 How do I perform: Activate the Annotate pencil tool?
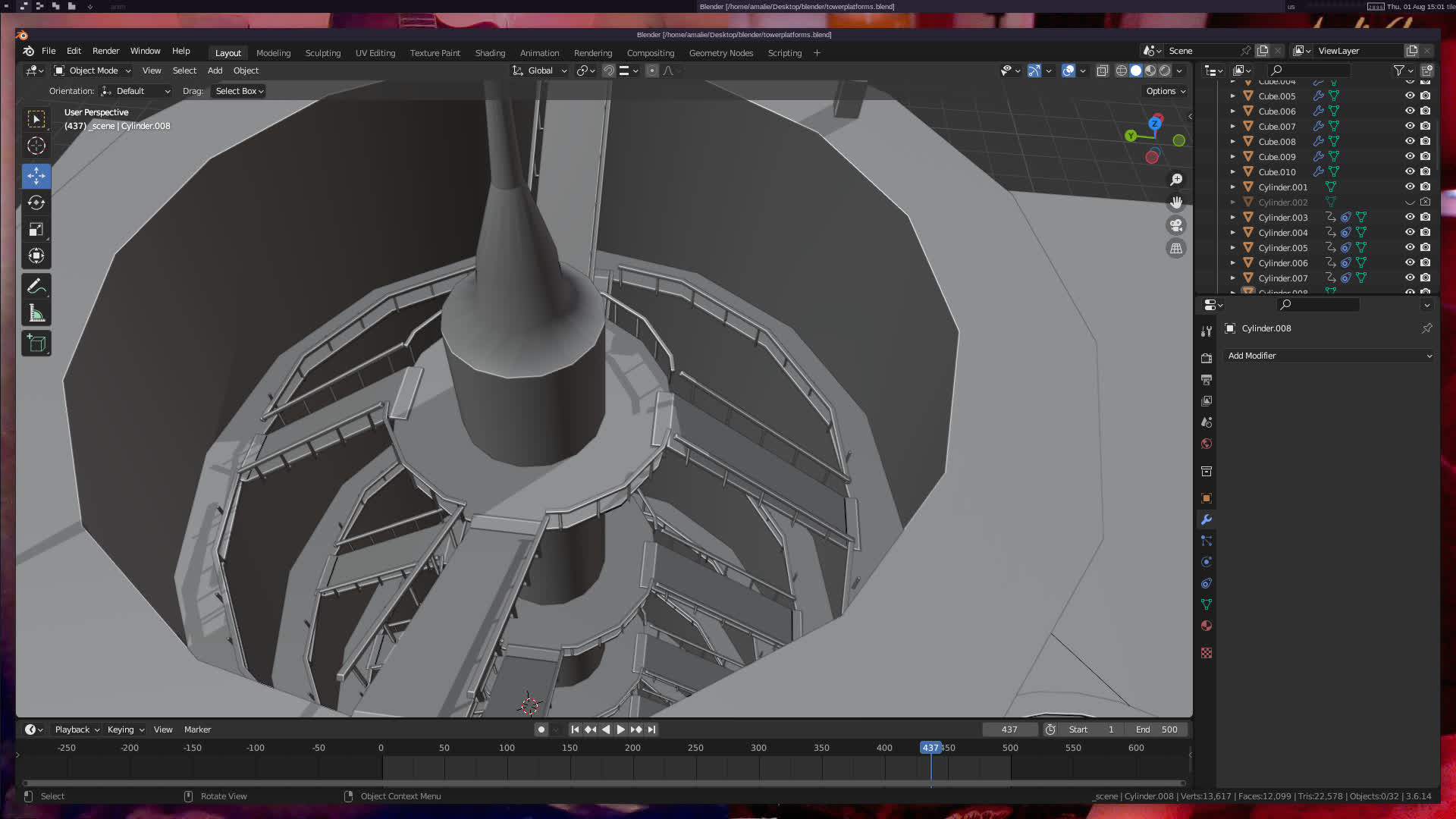click(36, 287)
